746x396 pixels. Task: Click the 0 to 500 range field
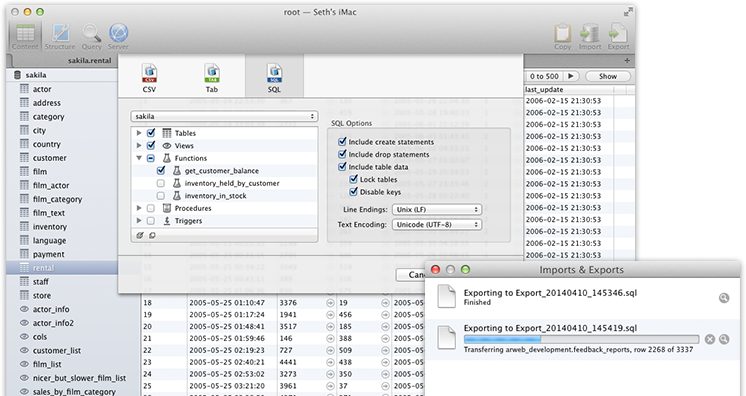coord(544,76)
